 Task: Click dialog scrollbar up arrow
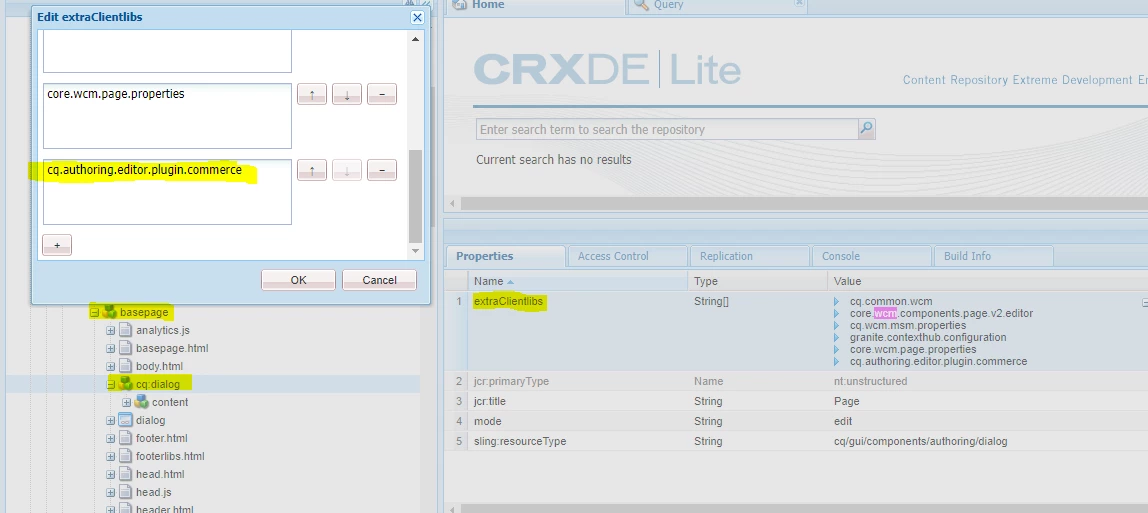click(415, 39)
